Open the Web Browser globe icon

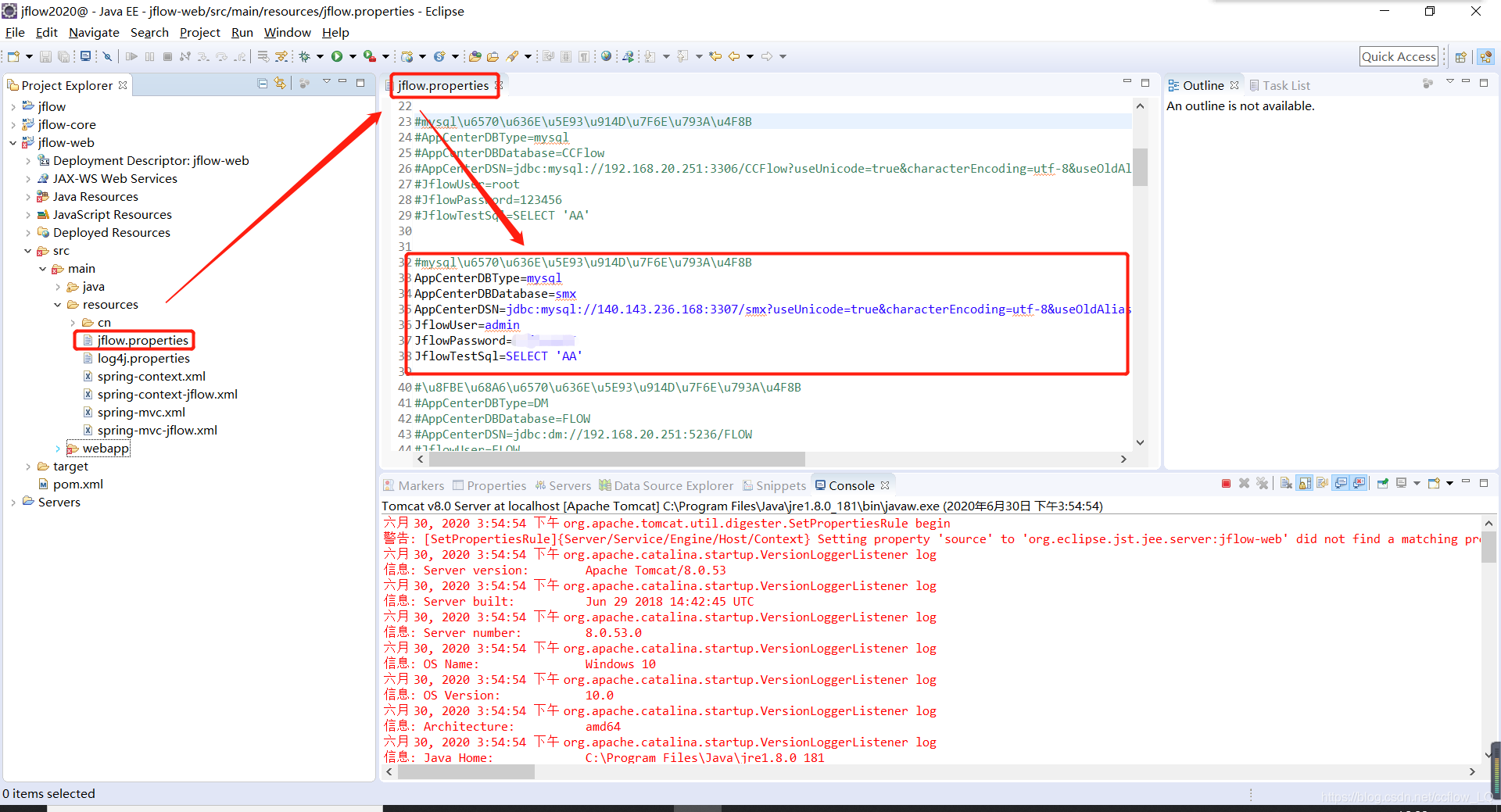606,56
